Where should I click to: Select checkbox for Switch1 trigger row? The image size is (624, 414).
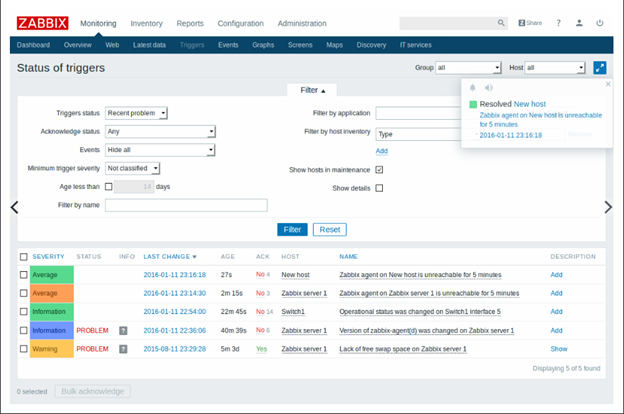[24, 312]
